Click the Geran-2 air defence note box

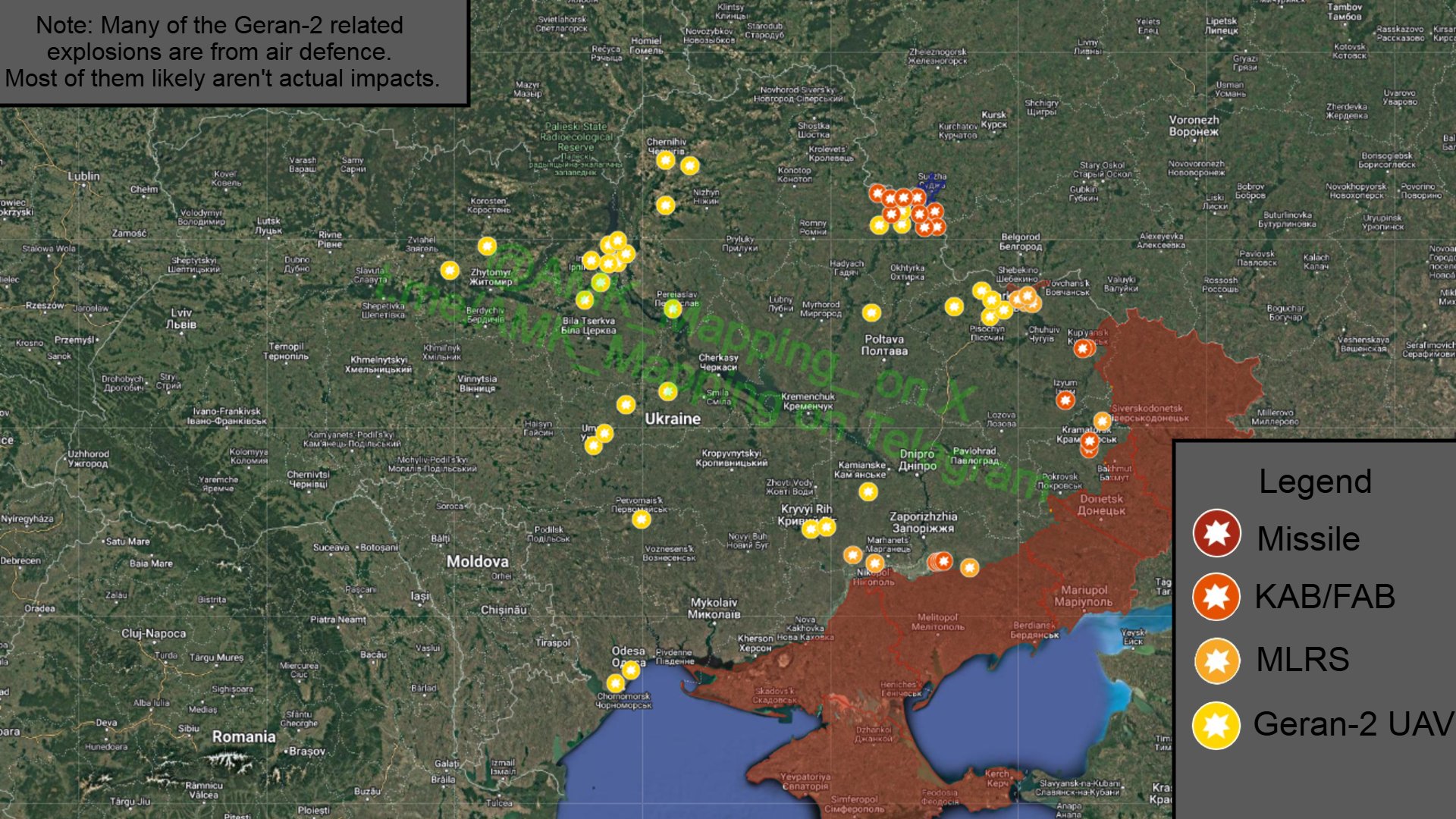[x=227, y=52]
